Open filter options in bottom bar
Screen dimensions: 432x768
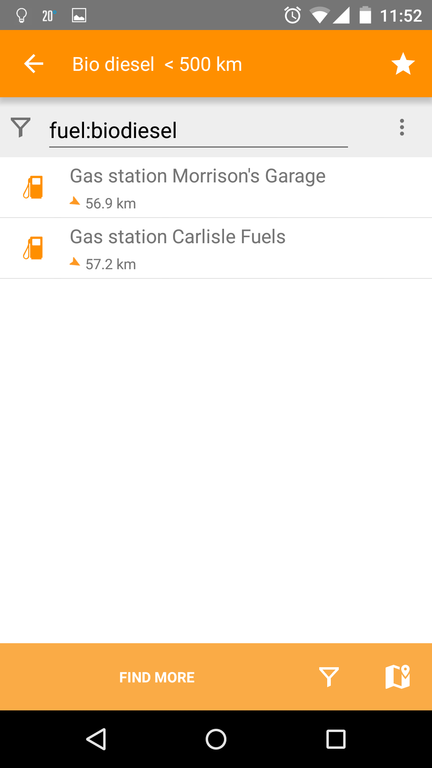329,677
